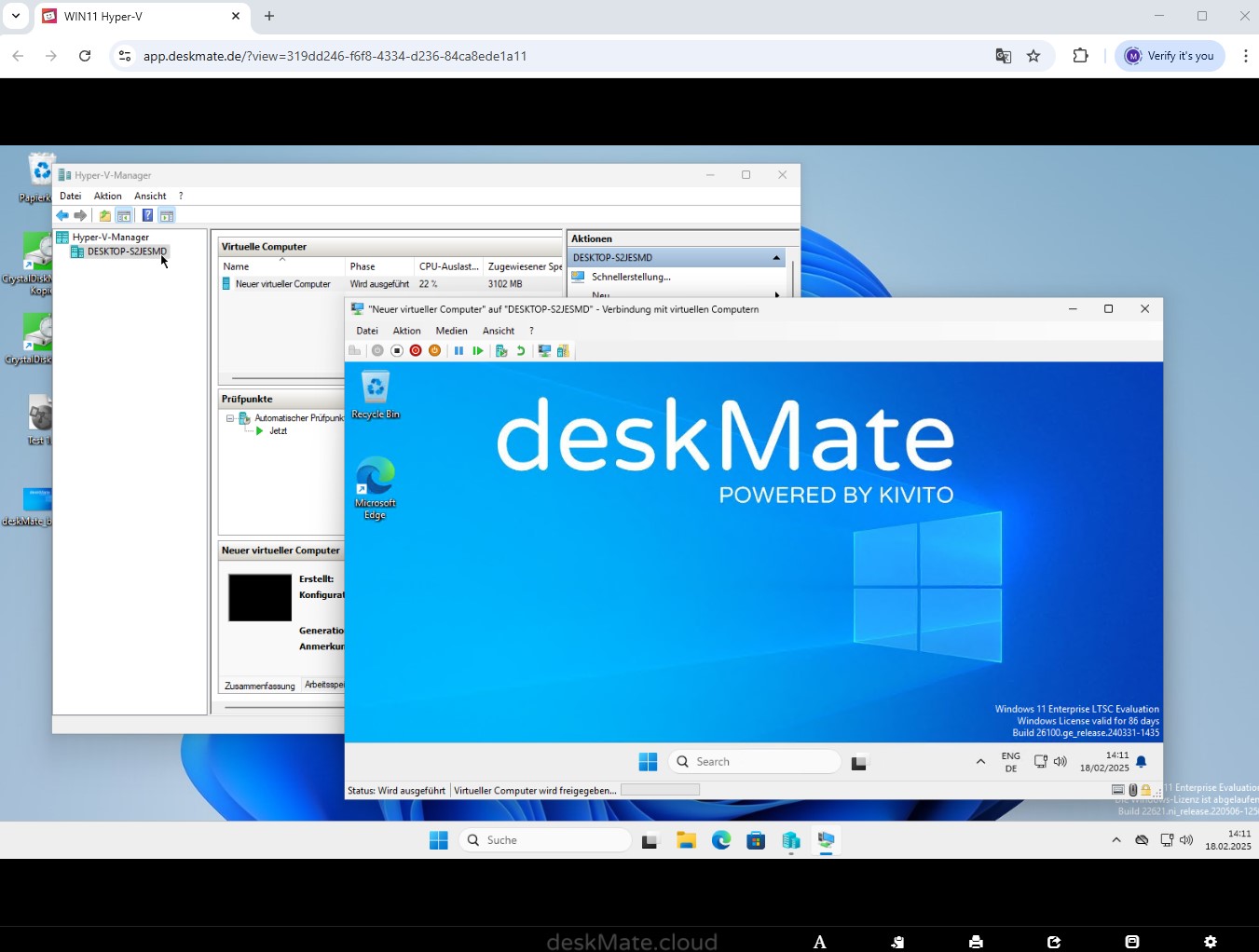
Task: Enable Enhanced Session mode from the toolbar
Action: (544, 351)
